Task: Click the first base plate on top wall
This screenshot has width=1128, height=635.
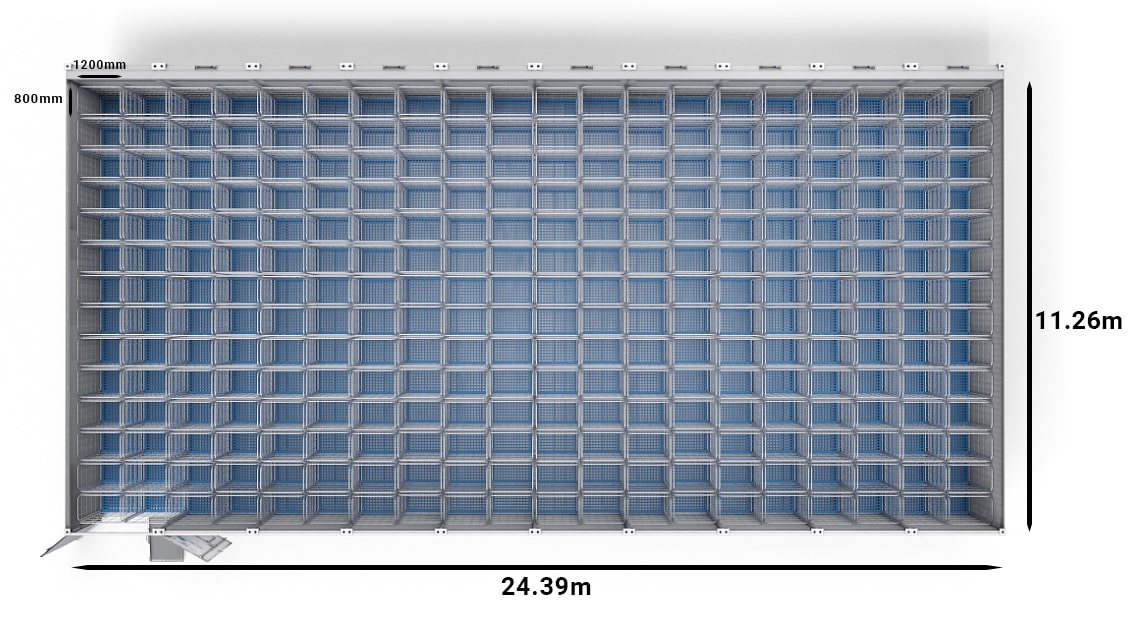Action: 157,67
